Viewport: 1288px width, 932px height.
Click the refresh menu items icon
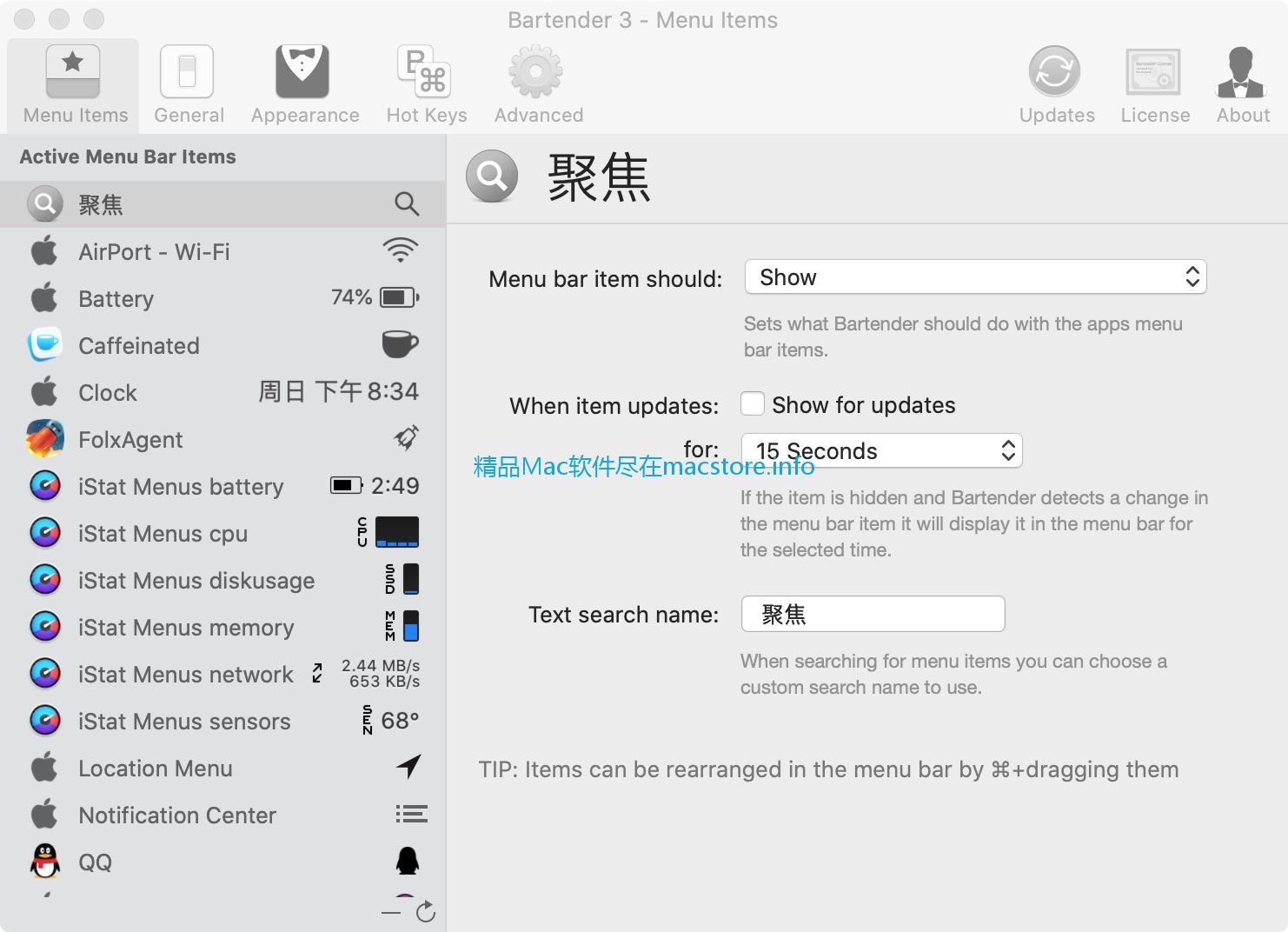point(426,912)
